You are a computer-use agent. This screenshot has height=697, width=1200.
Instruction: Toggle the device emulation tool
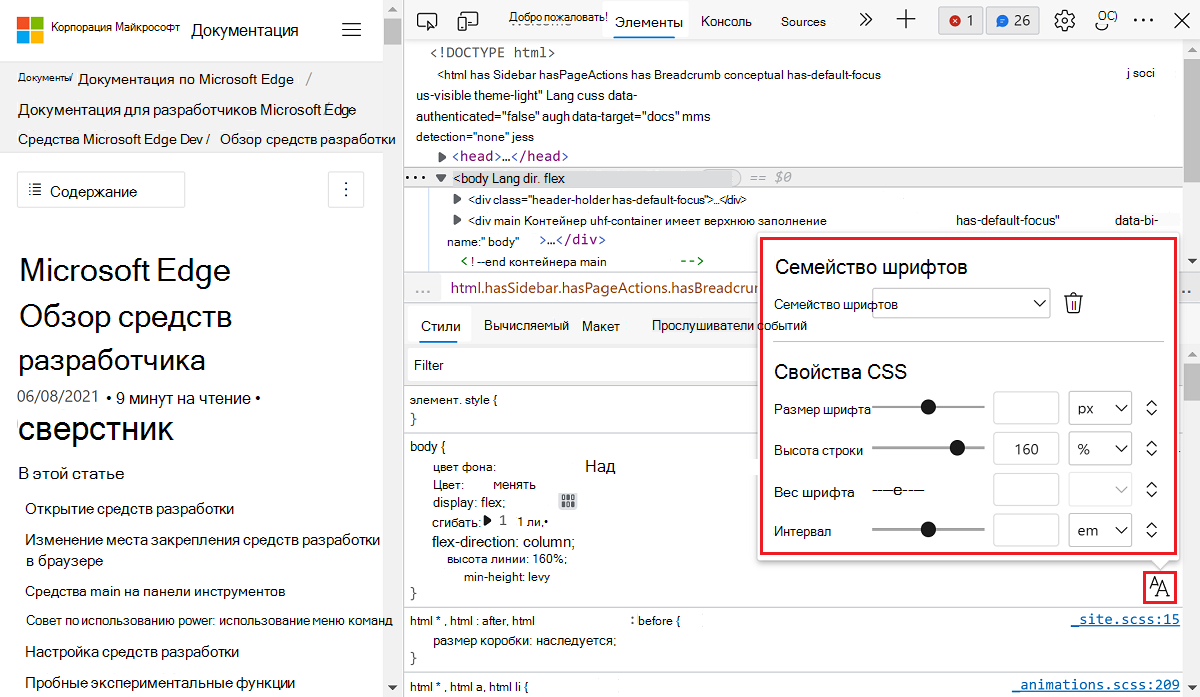click(466, 20)
